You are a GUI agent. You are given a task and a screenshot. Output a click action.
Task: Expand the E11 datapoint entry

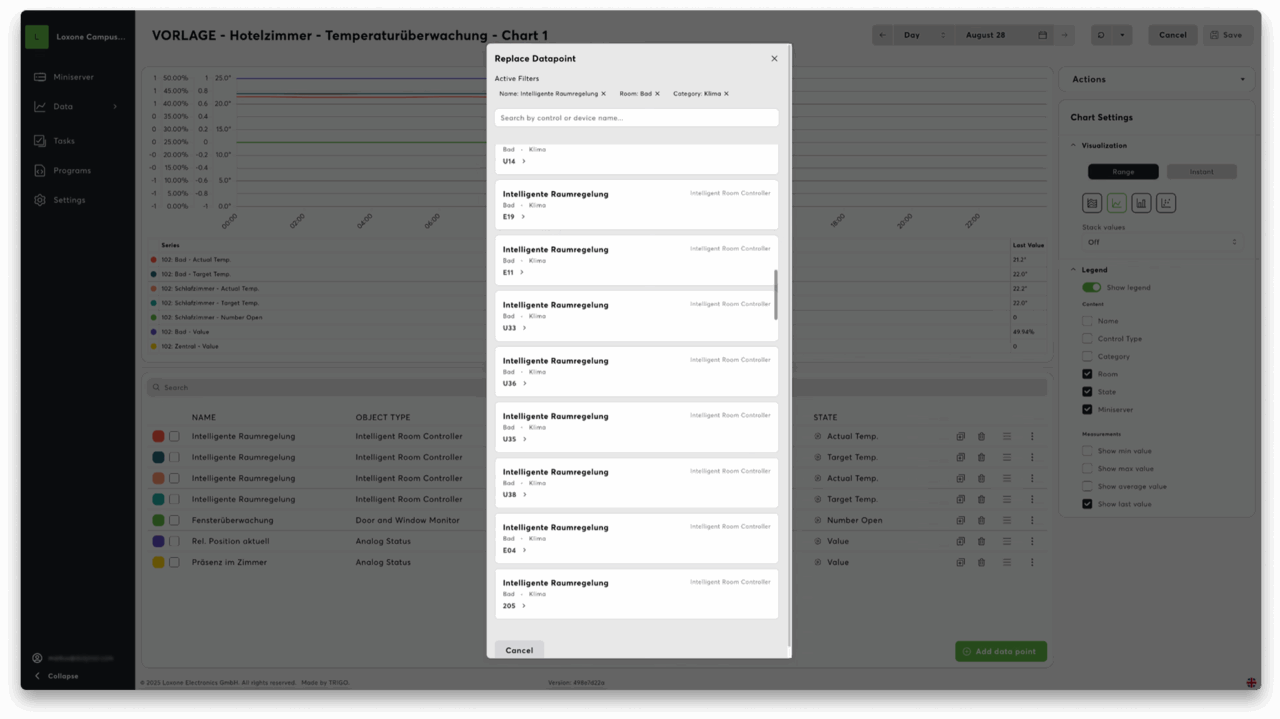click(636, 260)
